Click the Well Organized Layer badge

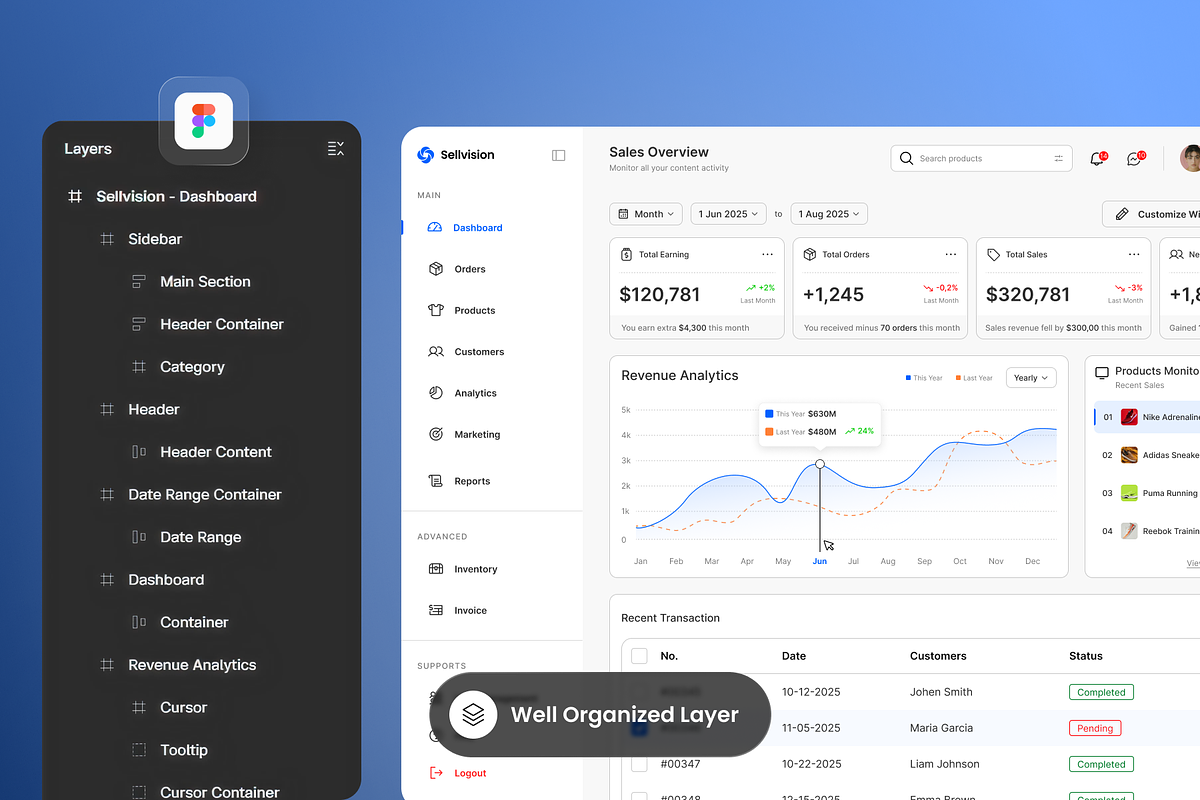[x=600, y=715]
